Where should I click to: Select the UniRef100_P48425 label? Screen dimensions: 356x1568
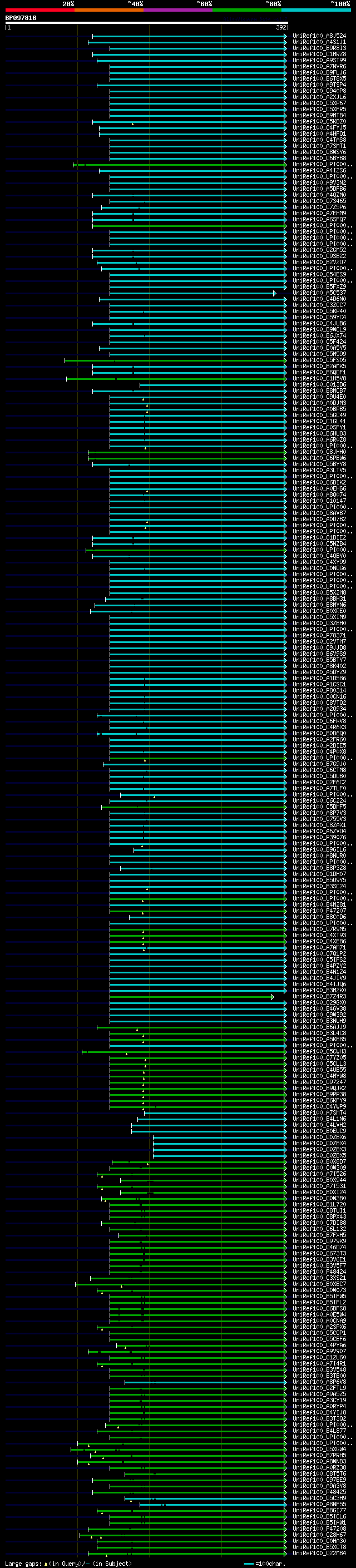click(x=319, y=1492)
